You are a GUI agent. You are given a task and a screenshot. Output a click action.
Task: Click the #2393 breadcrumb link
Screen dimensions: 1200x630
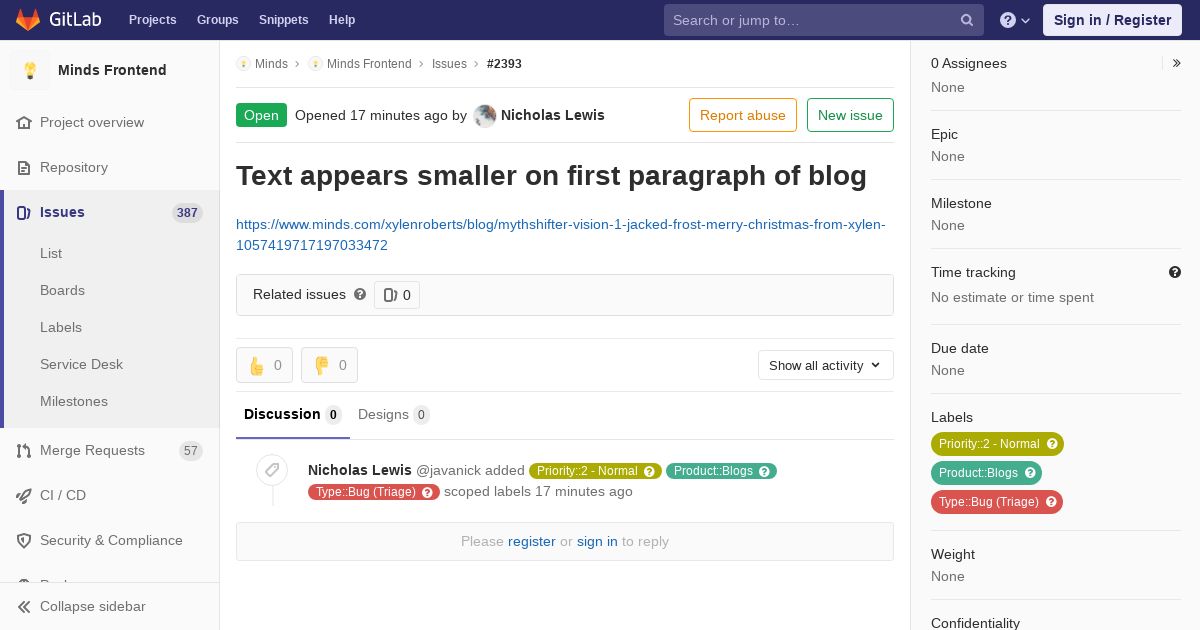click(x=504, y=64)
